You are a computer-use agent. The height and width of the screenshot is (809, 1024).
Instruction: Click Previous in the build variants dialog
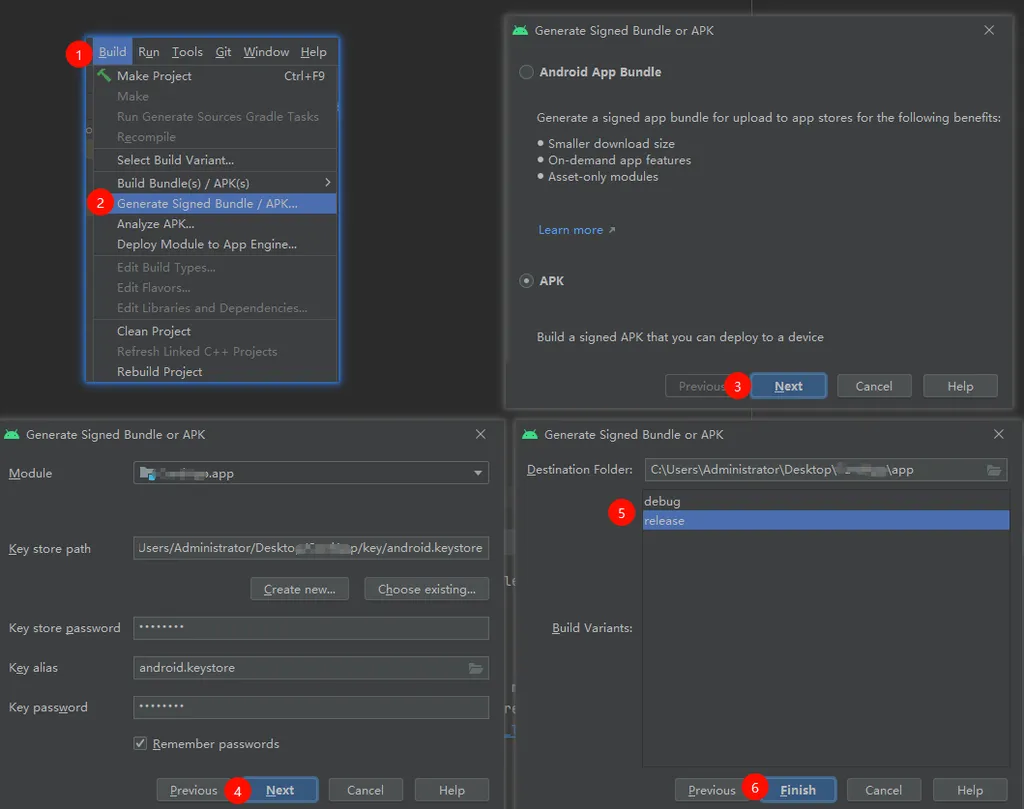tap(712, 790)
